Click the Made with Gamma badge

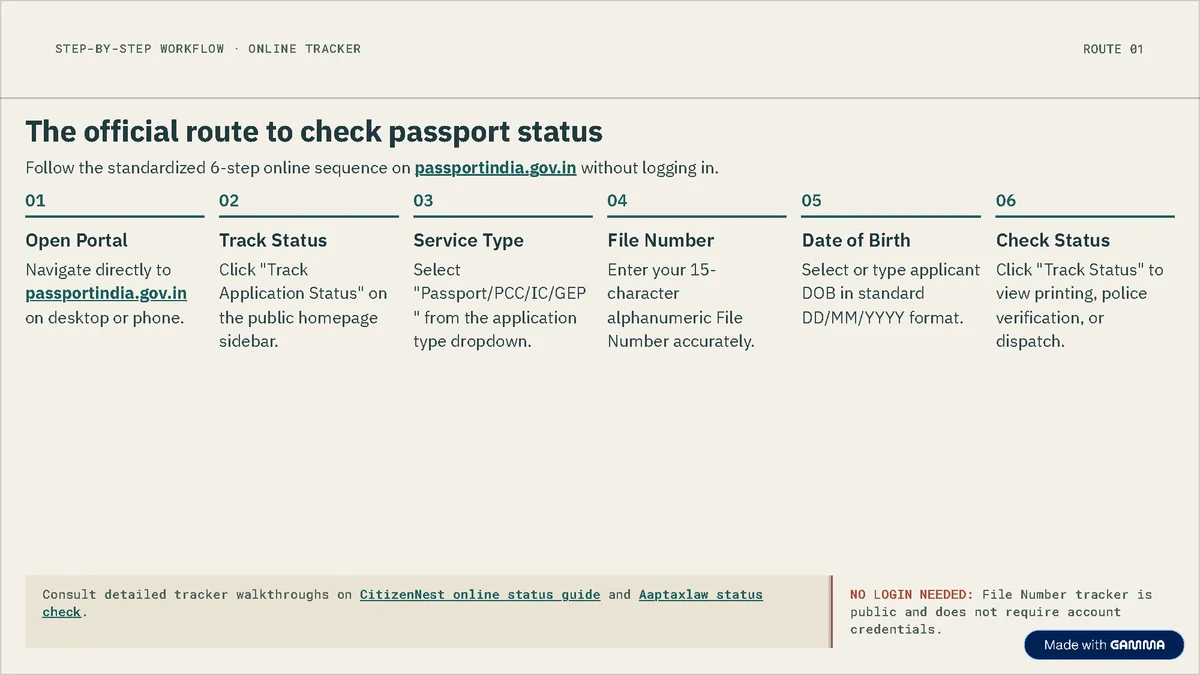pyautogui.click(x=1104, y=645)
